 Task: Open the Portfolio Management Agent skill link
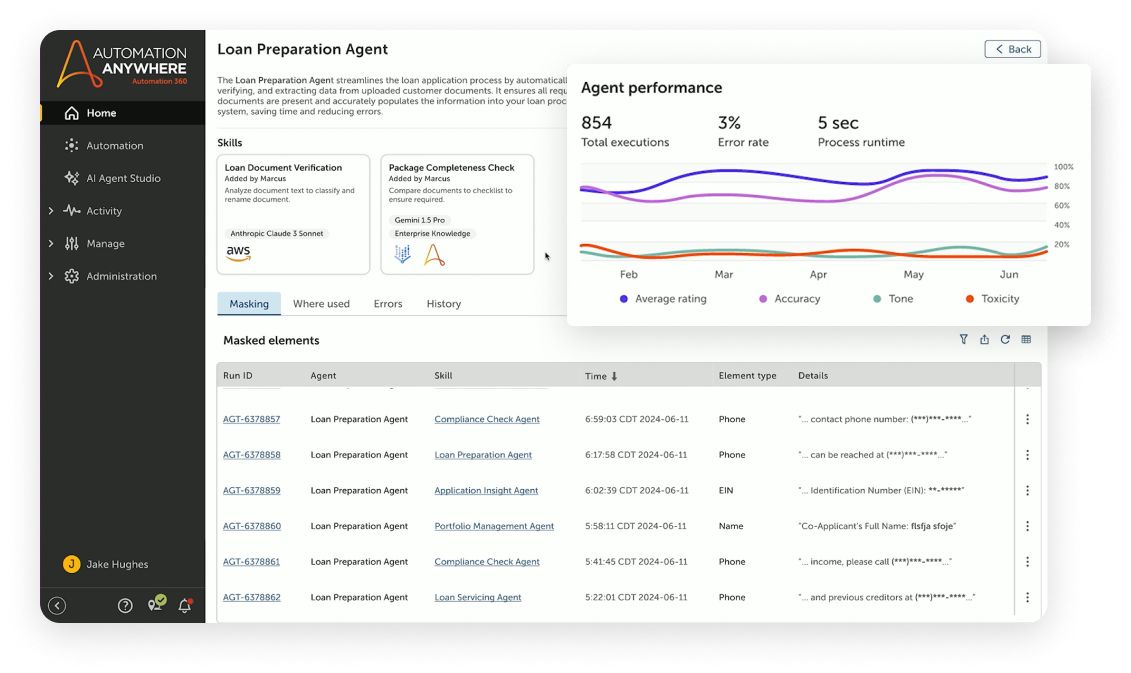coord(494,526)
